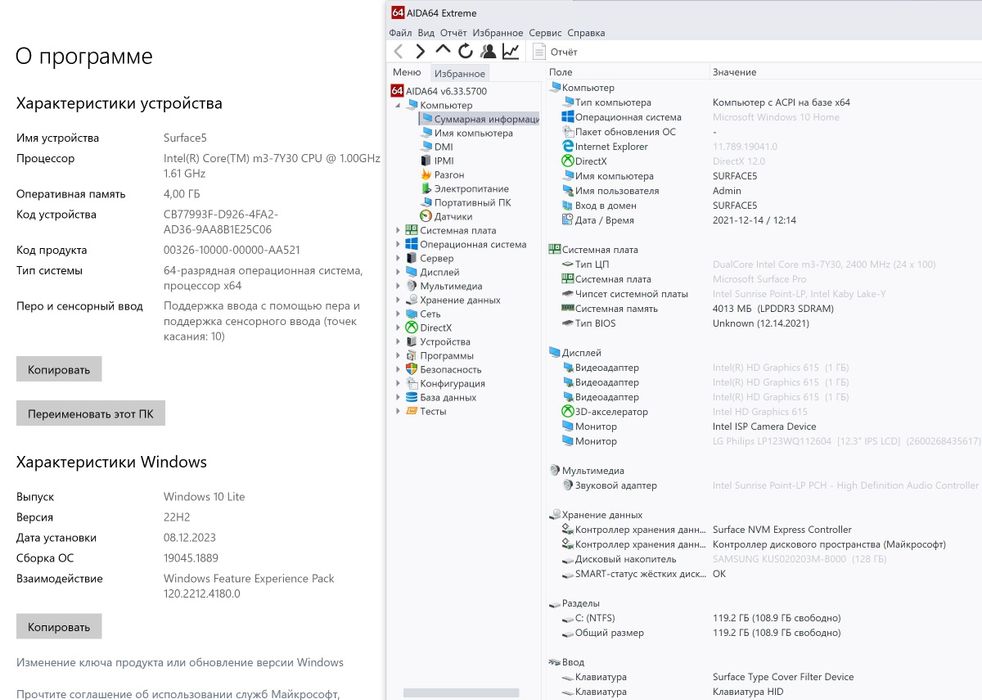Expand the Устройства tree node
This screenshot has width=982, height=700.
[x=398, y=342]
